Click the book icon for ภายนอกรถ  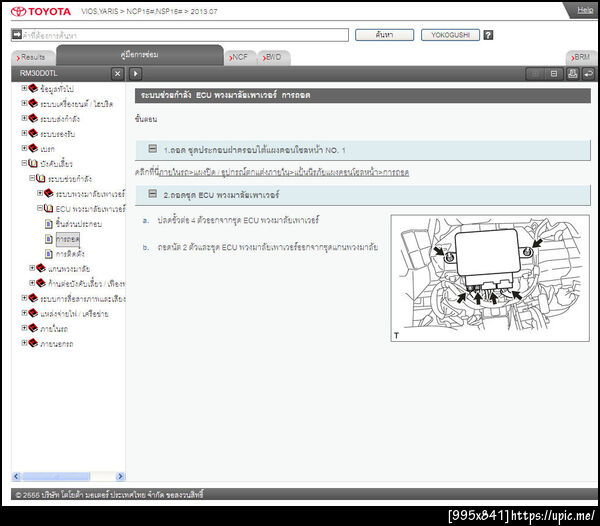click(33, 343)
